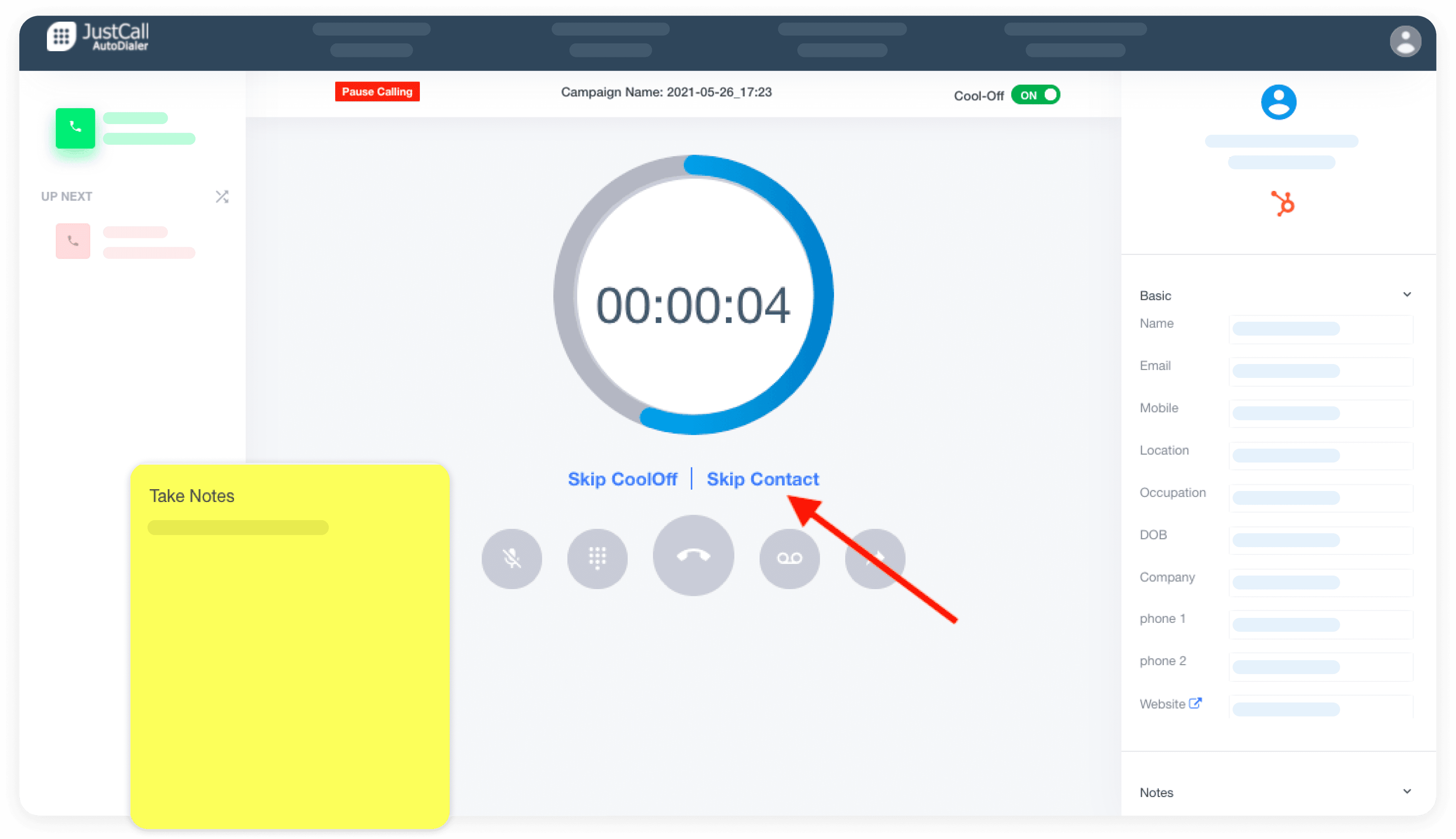Open the user profile avatar menu
Image resolution: width=1456 pixels, height=839 pixels.
1405,42
